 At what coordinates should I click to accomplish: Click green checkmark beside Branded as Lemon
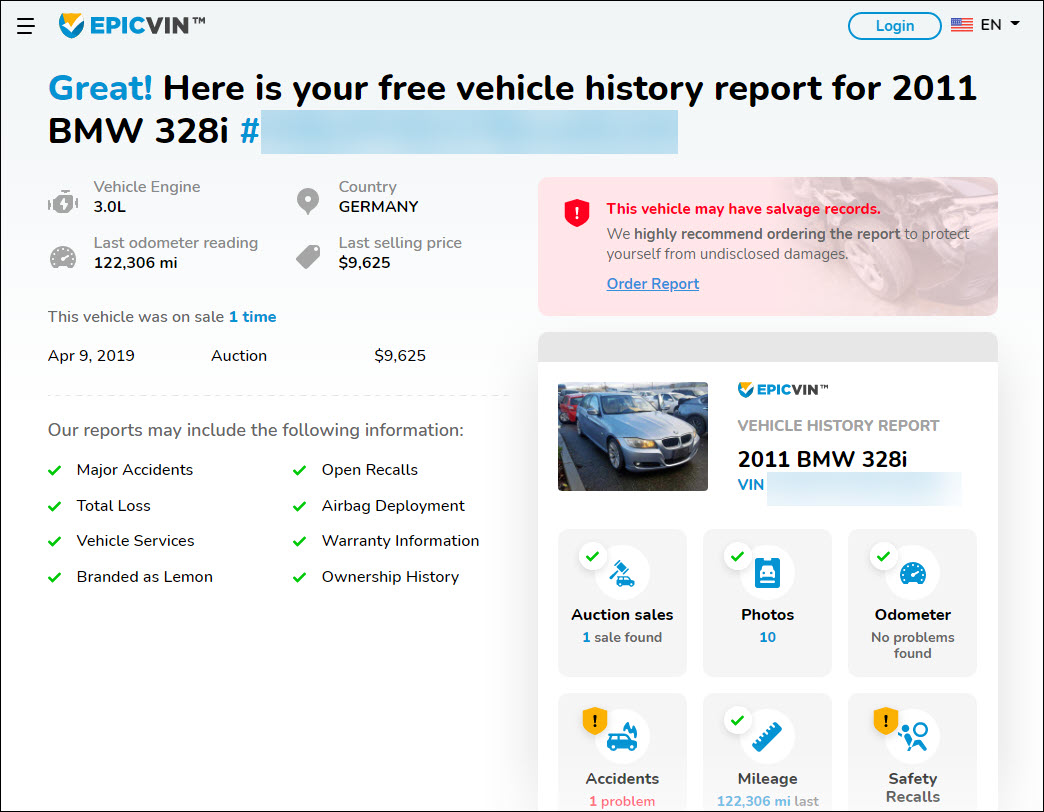[55, 578]
